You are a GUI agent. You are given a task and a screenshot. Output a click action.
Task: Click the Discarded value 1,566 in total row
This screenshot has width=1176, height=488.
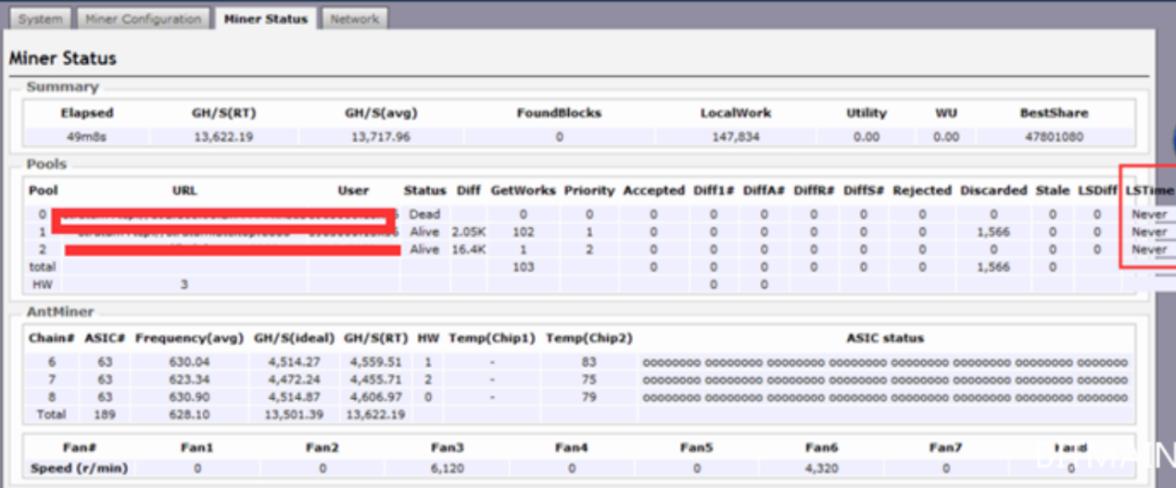[994, 267]
